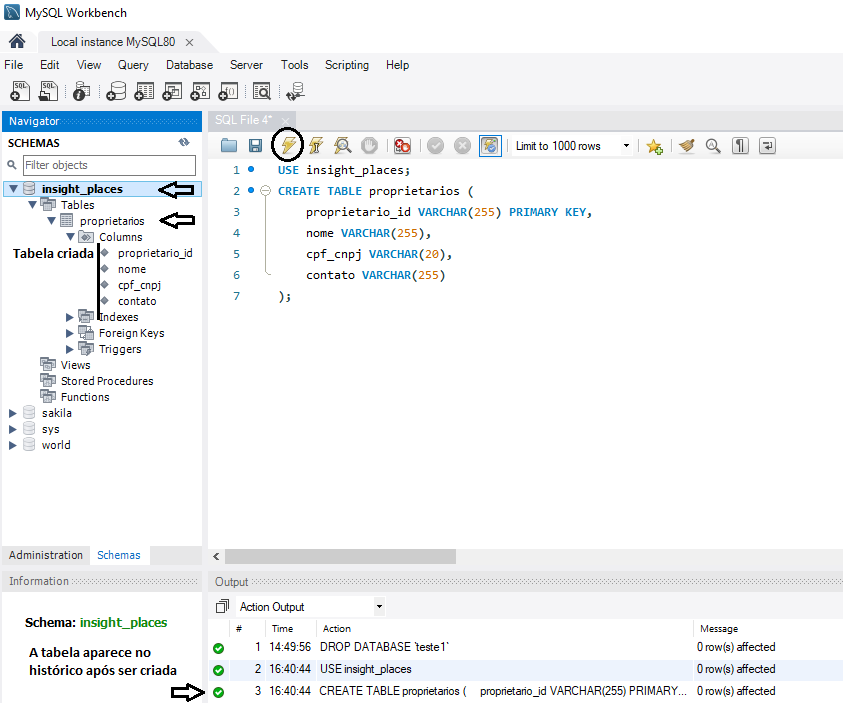Open the Scripting menu

point(347,65)
